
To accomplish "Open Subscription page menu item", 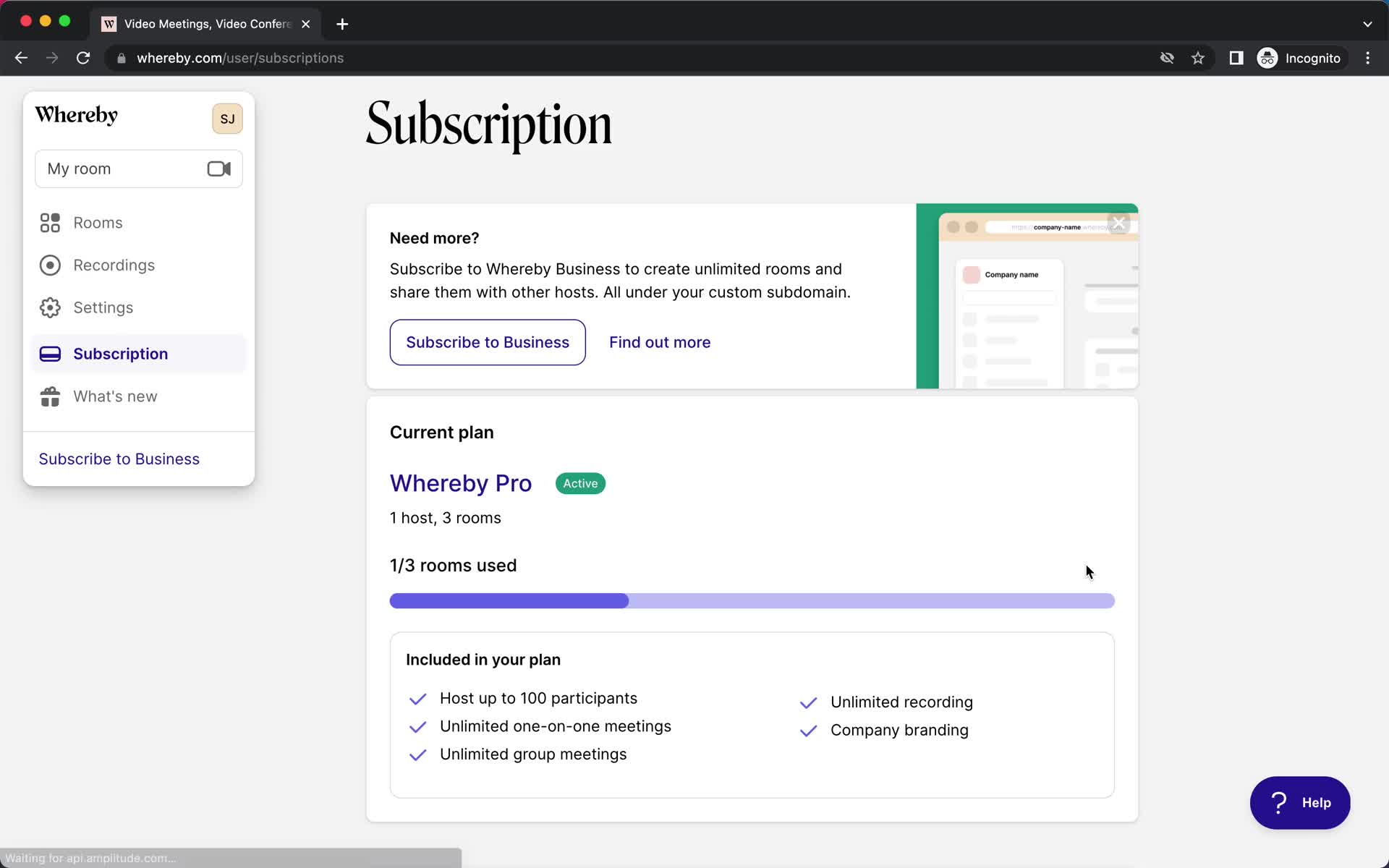I will (x=121, y=354).
